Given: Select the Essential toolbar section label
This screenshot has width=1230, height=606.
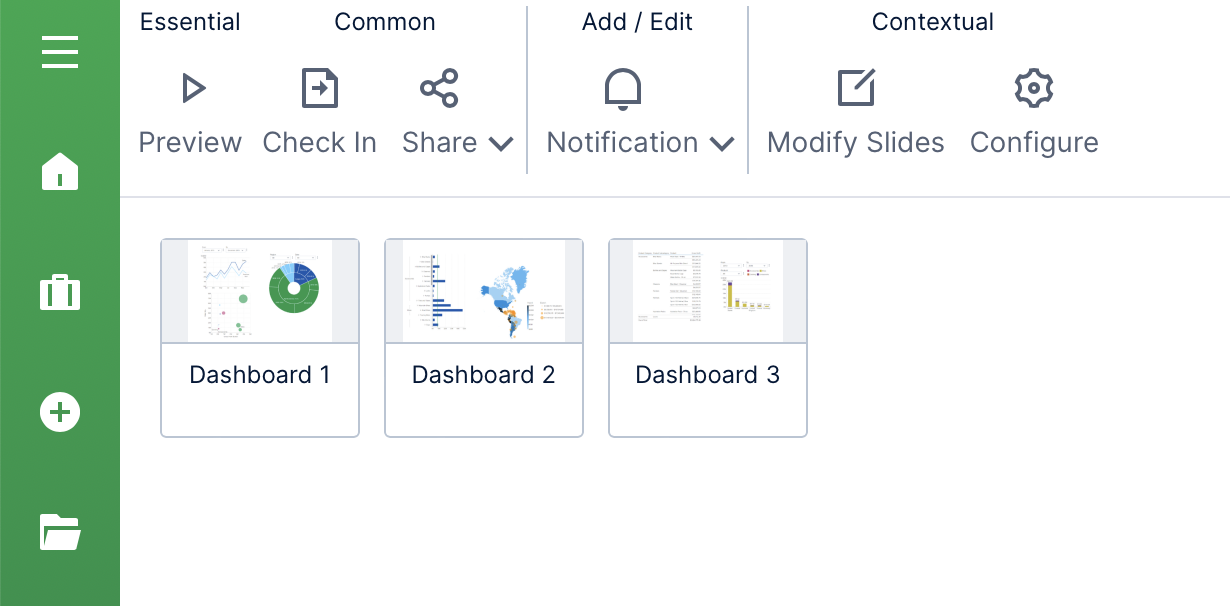Looking at the screenshot, I should point(190,23).
